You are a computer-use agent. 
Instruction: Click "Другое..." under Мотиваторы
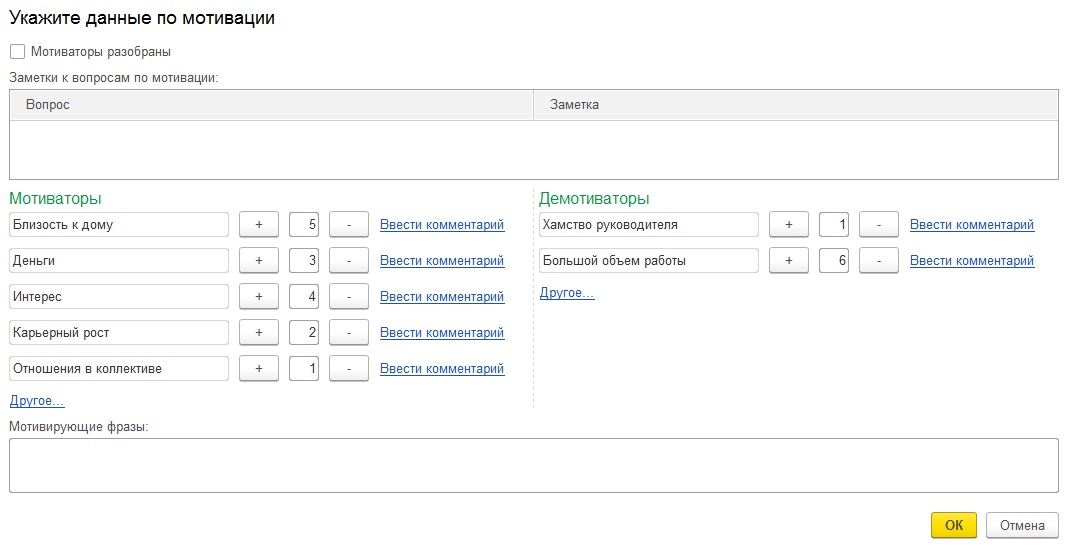(x=37, y=401)
